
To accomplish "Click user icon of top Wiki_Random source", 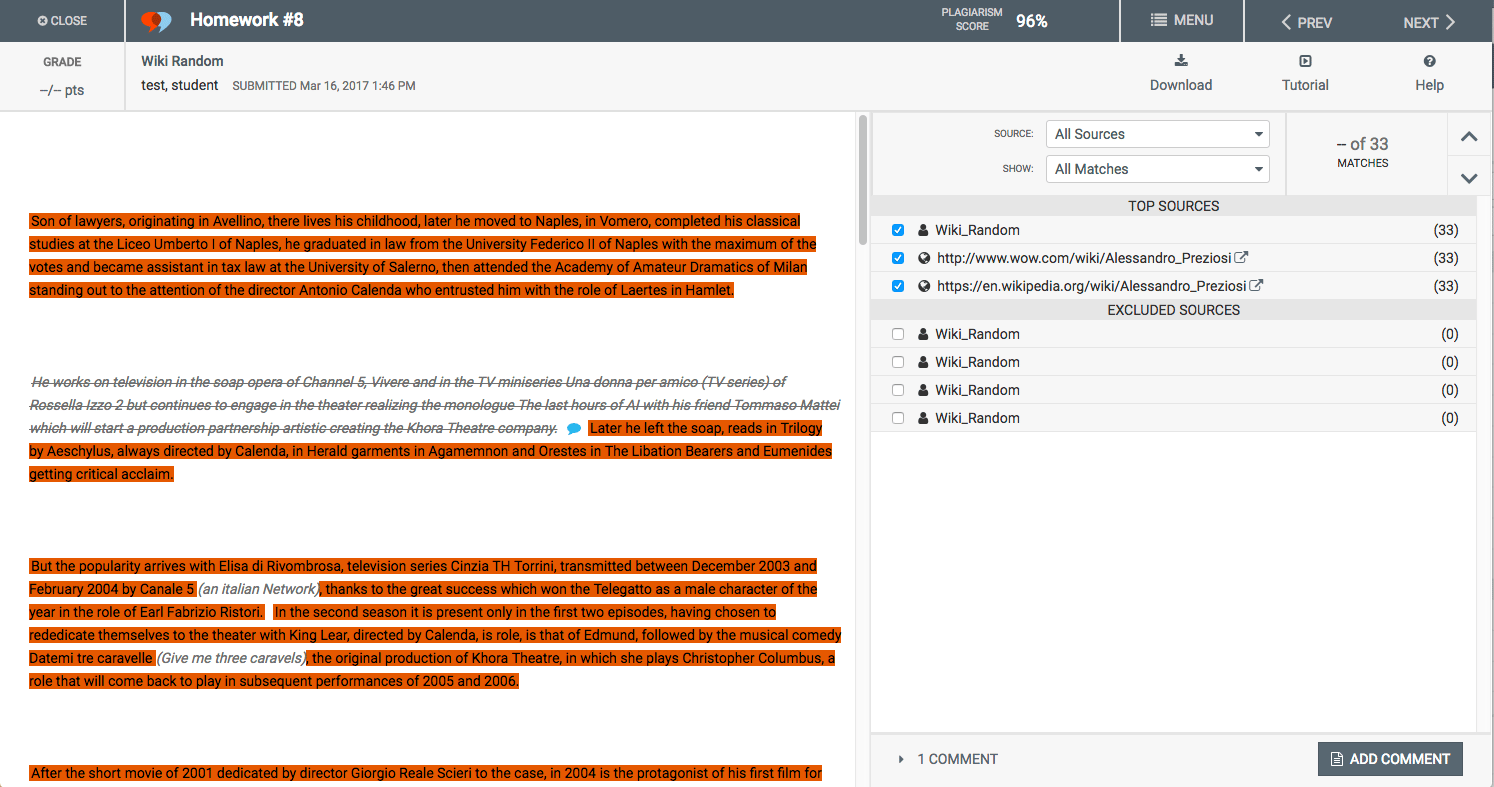I will click(924, 230).
